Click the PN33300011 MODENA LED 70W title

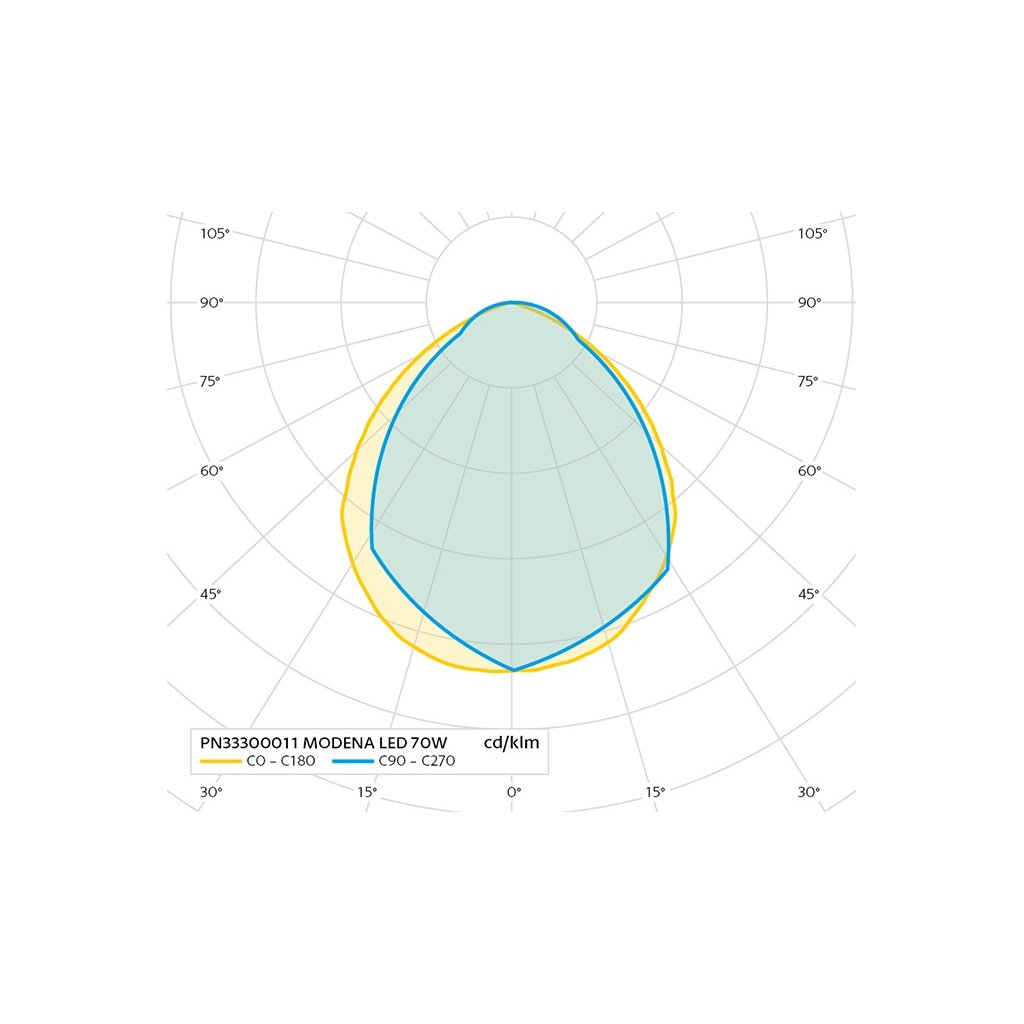click(x=323, y=743)
